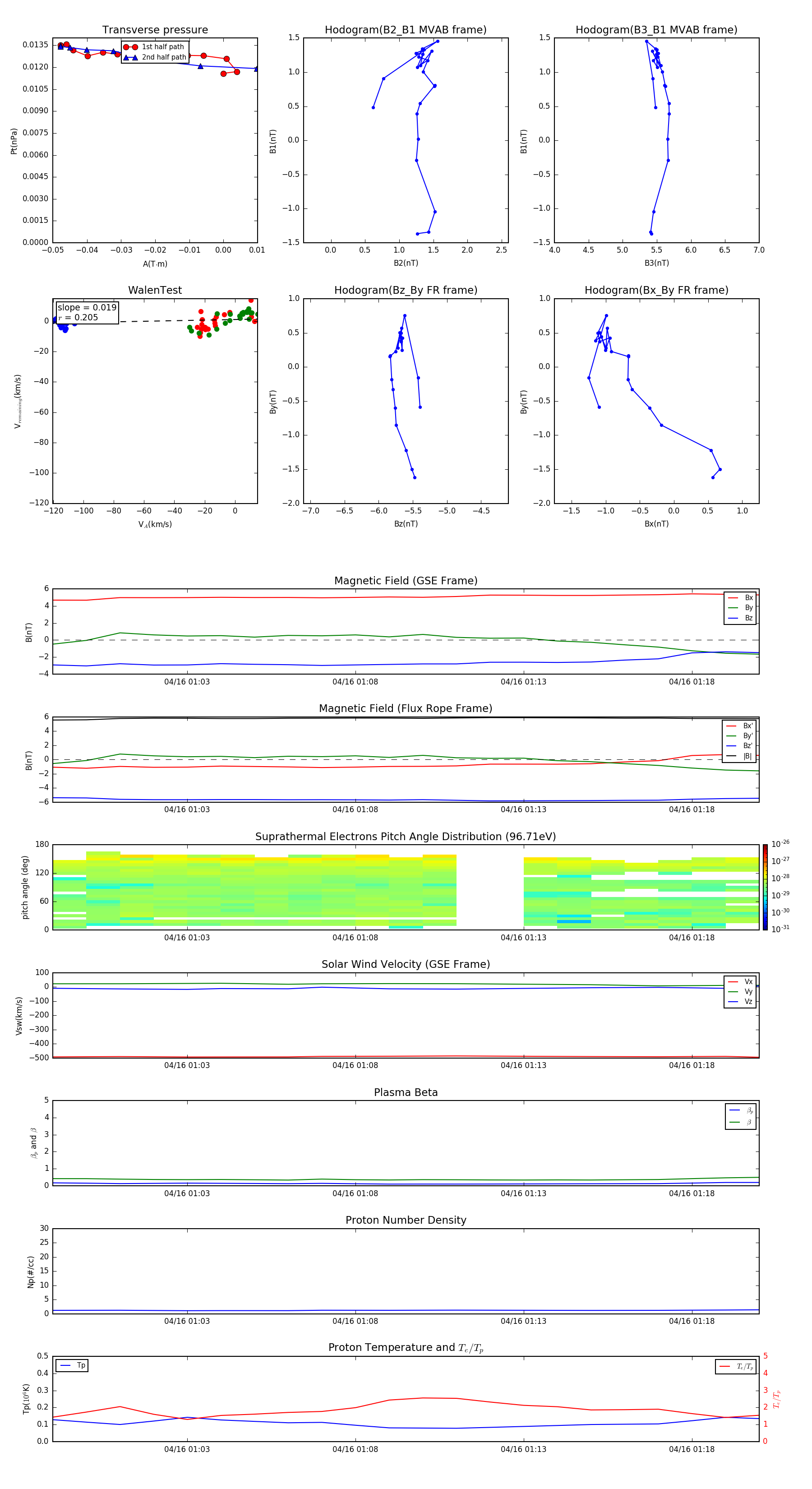Click the 10^-31 colorbar tick label
The image size is (812, 1489).
tap(780, 929)
